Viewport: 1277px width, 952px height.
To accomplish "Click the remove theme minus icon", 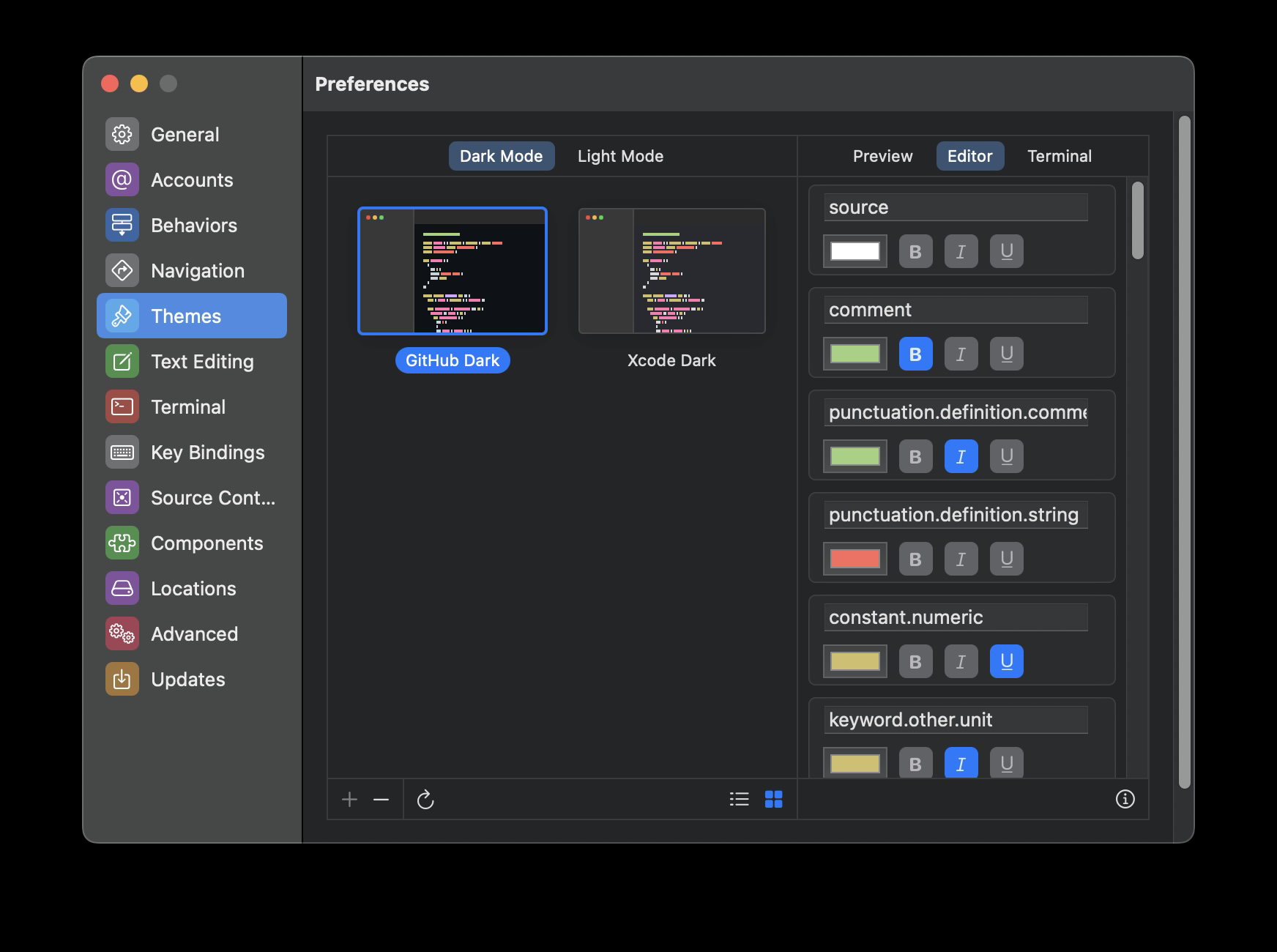I will click(381, 800).
